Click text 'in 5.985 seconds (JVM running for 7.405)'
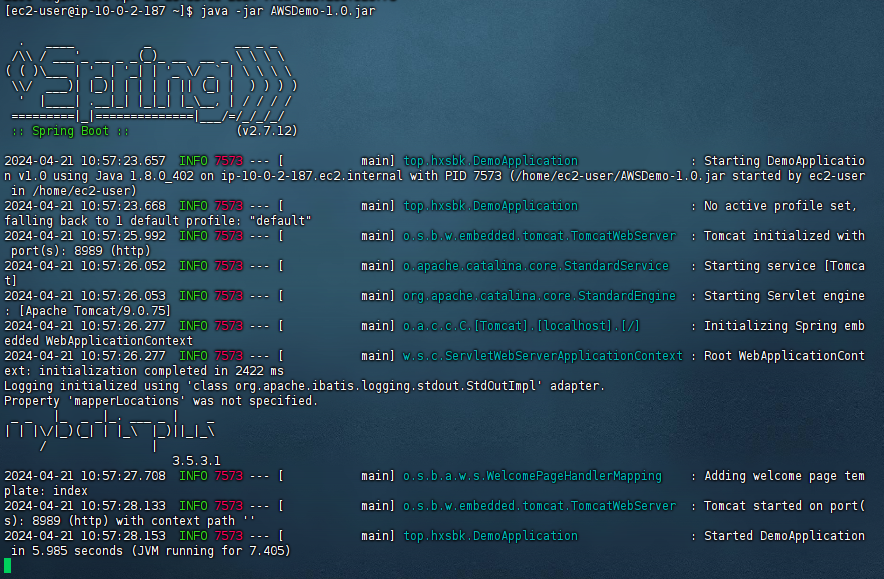 pos(151,551)
